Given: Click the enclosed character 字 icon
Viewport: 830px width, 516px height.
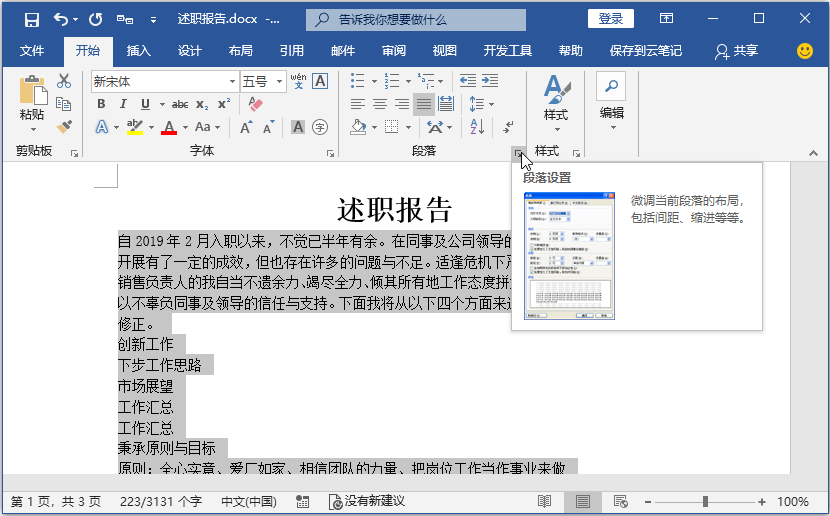Looking at the screenshot, I should coord(320,127).
